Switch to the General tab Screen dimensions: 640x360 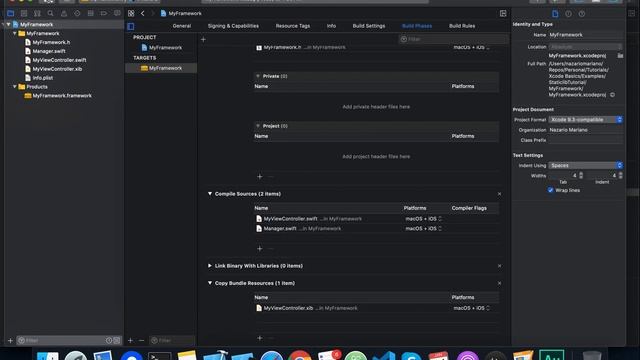click(182, 26)
